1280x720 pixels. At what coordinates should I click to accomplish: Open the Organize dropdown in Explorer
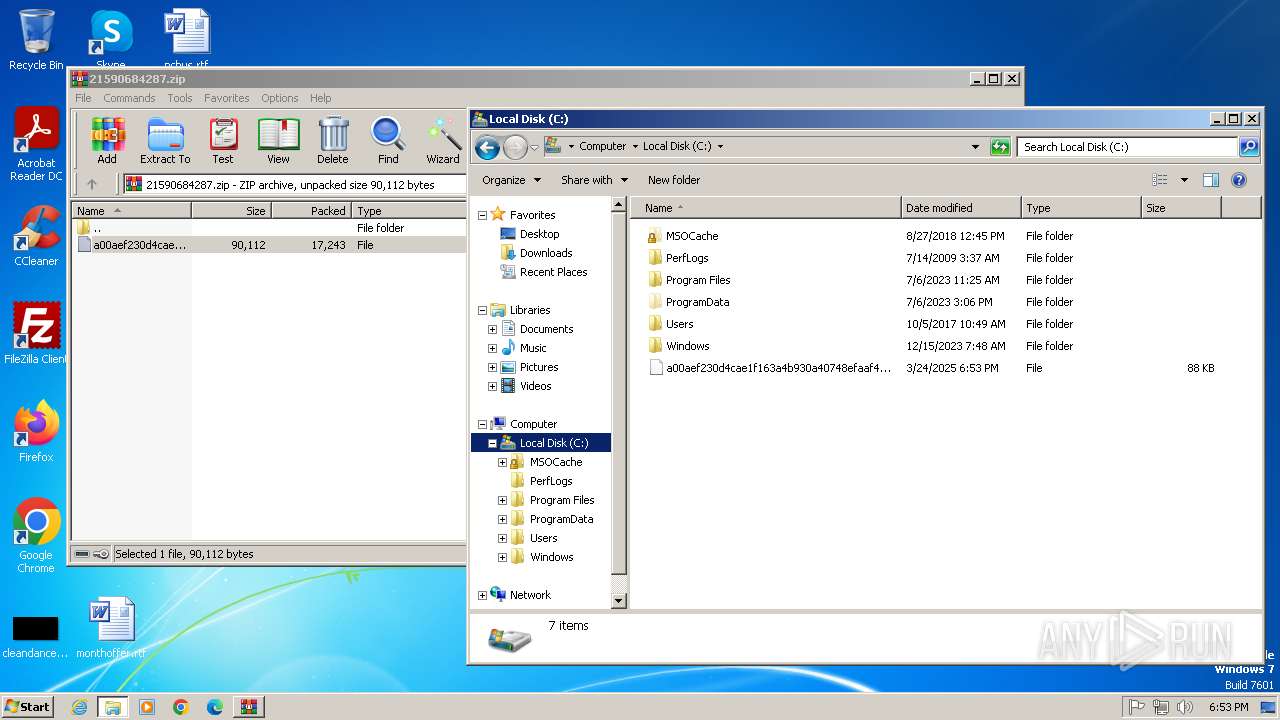pyautogui.click(x=511, y=180)
